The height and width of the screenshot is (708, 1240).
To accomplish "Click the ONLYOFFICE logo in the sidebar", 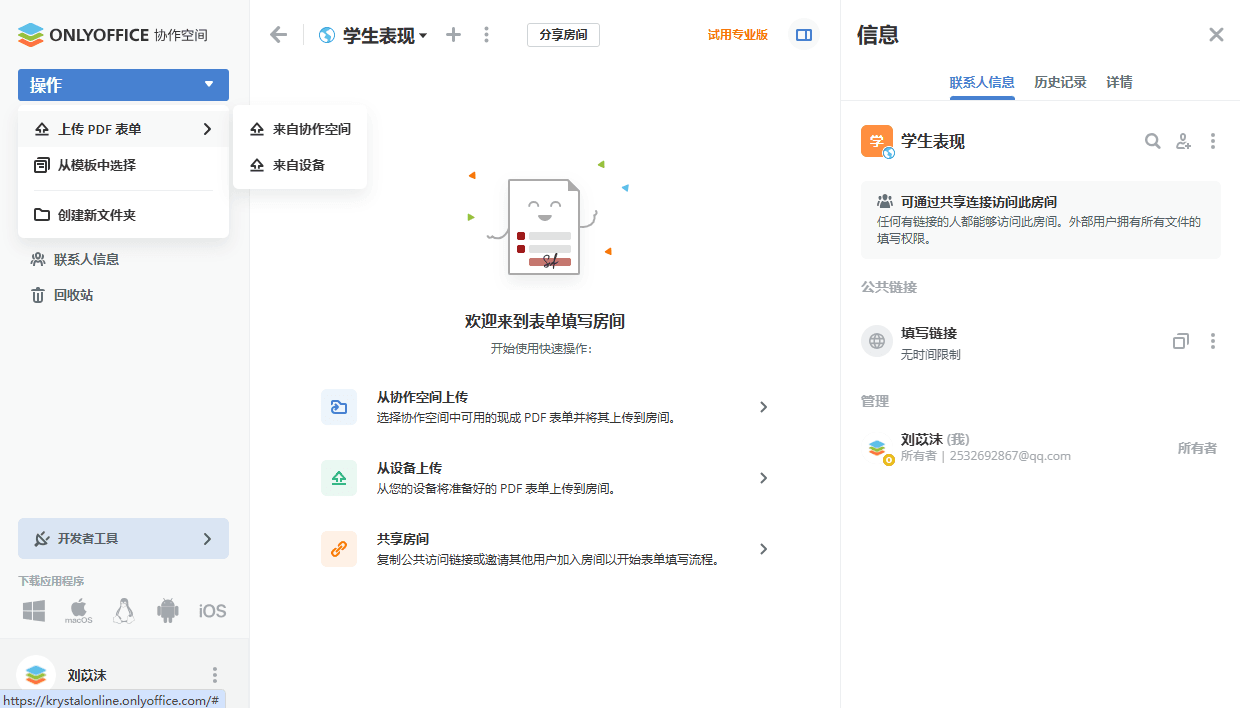I will coord(113,35).
